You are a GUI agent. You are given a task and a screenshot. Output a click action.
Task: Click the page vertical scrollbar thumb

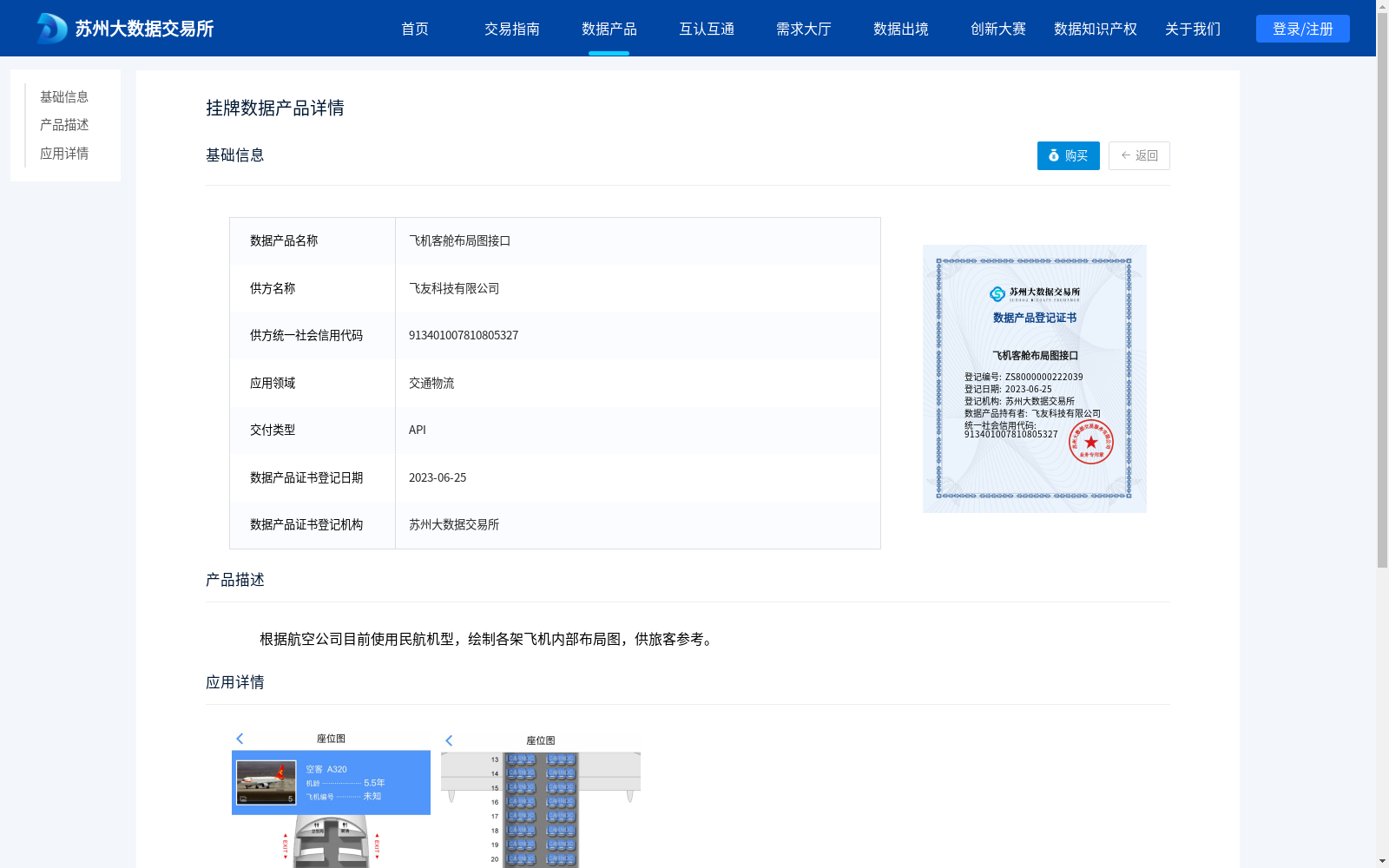click(1382, 290)
